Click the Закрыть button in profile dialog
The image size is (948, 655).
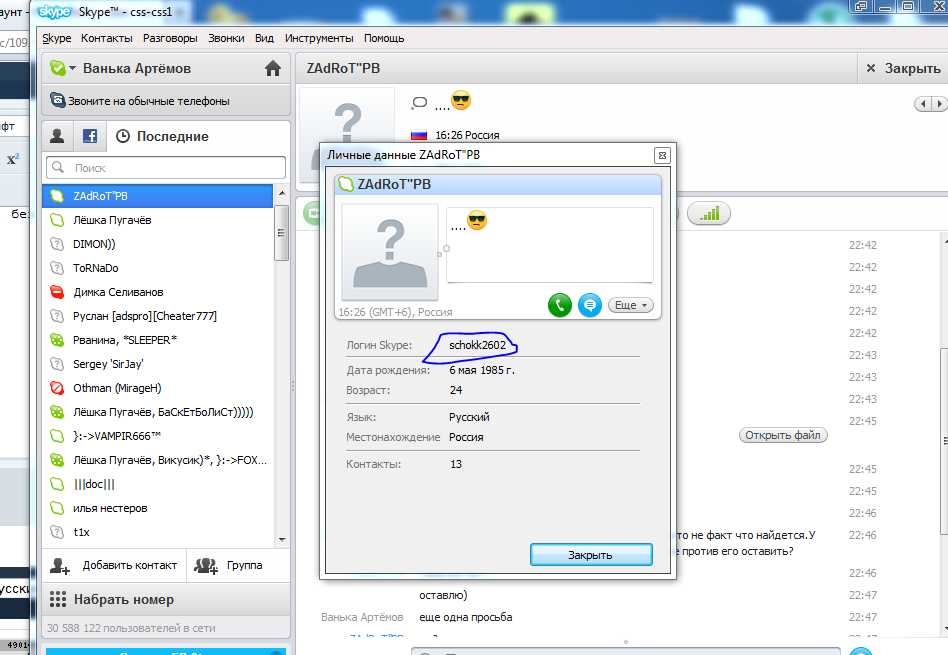click(591, 555)
